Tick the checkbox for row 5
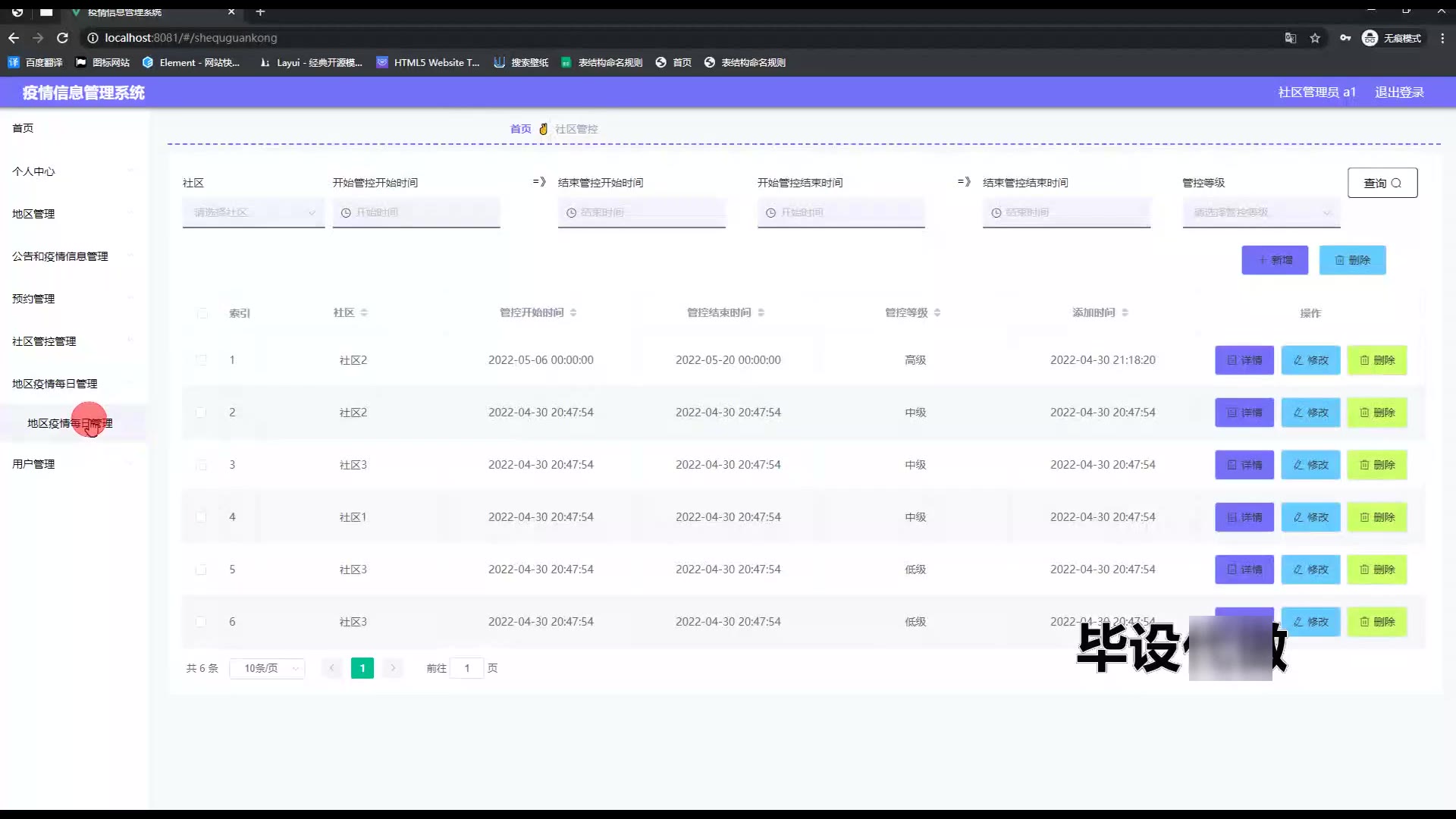The height and width of the screenshot is (819, 1456). pyautogui.click(x=201, y=570)
